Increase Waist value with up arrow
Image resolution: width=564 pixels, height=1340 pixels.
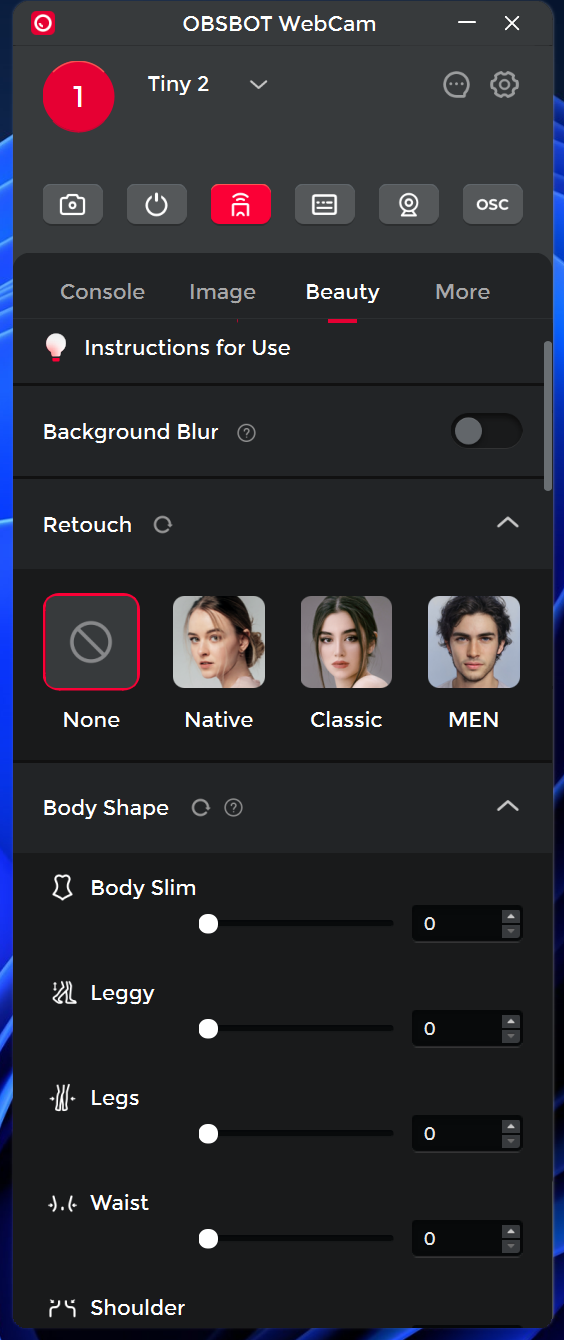coord(511,1231)
